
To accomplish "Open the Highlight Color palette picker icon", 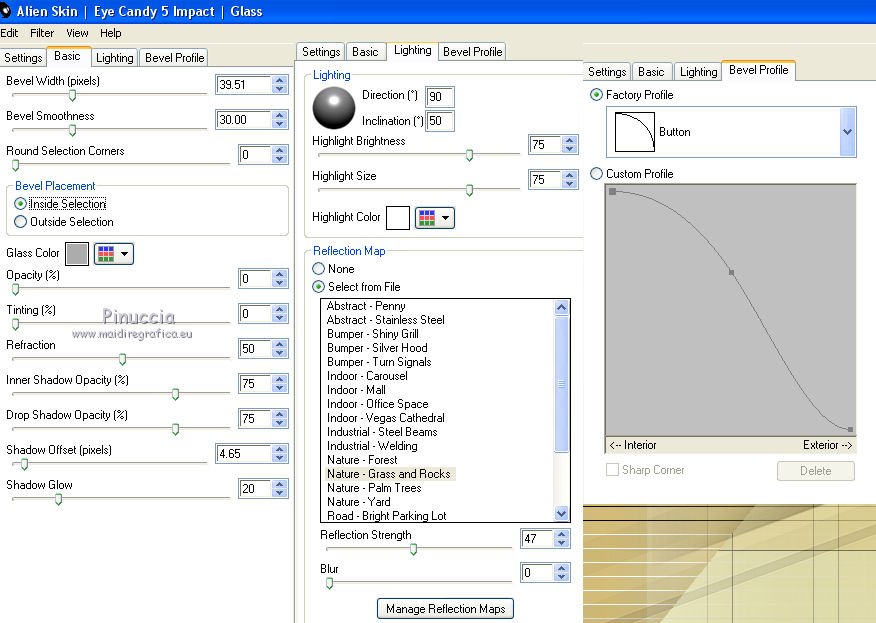I will [435, 217].
